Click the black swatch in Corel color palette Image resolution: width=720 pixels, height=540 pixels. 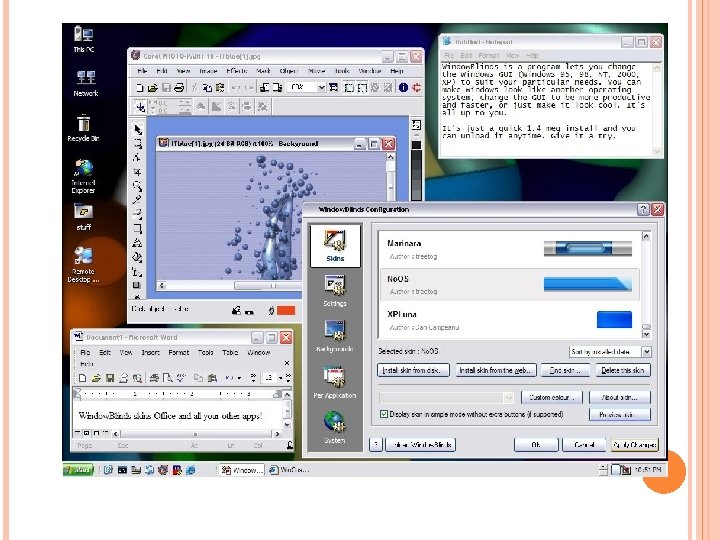click(x=416, y=145)
